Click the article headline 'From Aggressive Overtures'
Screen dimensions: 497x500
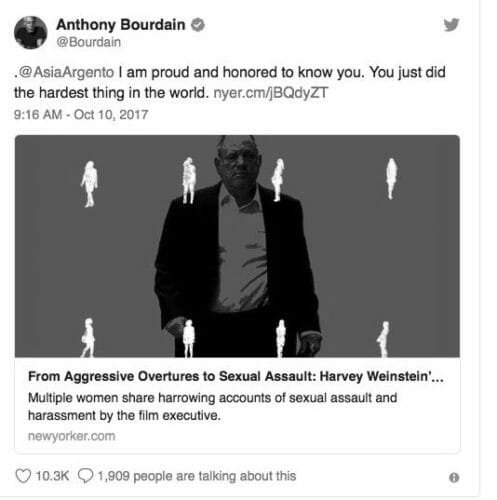point(236,376)
